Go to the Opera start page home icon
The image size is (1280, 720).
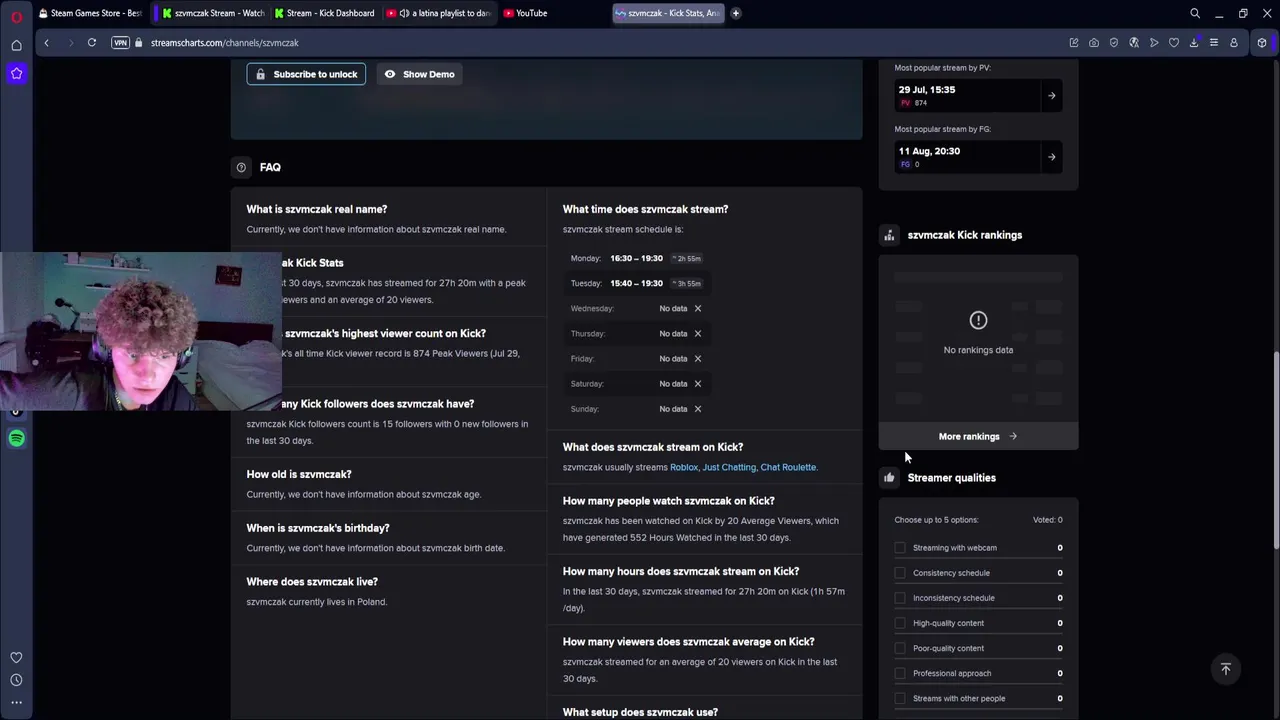pos(16,45)
